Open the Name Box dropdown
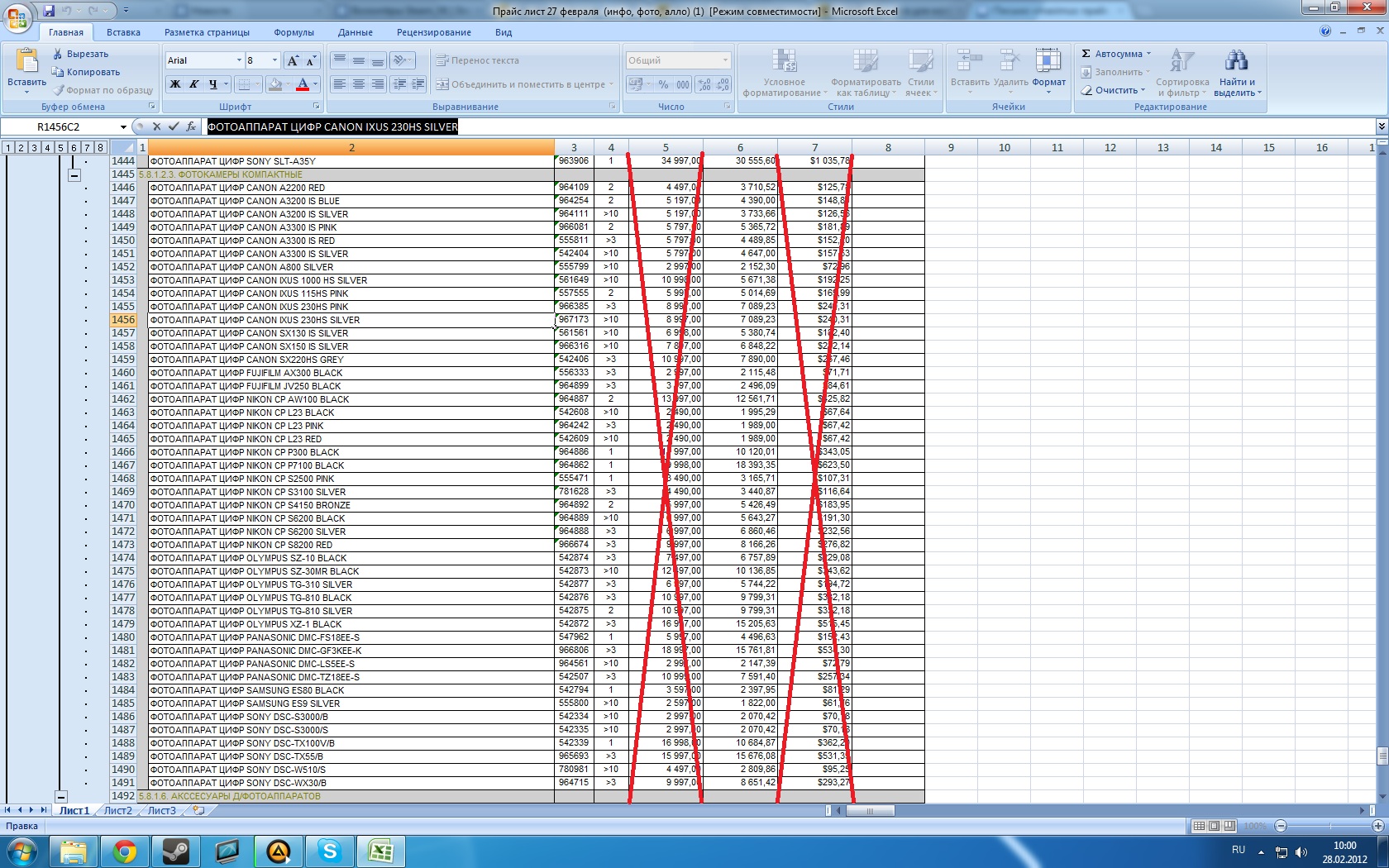Image resolution: width=1389 pixels, height=868 pixels. coord(123,126)
